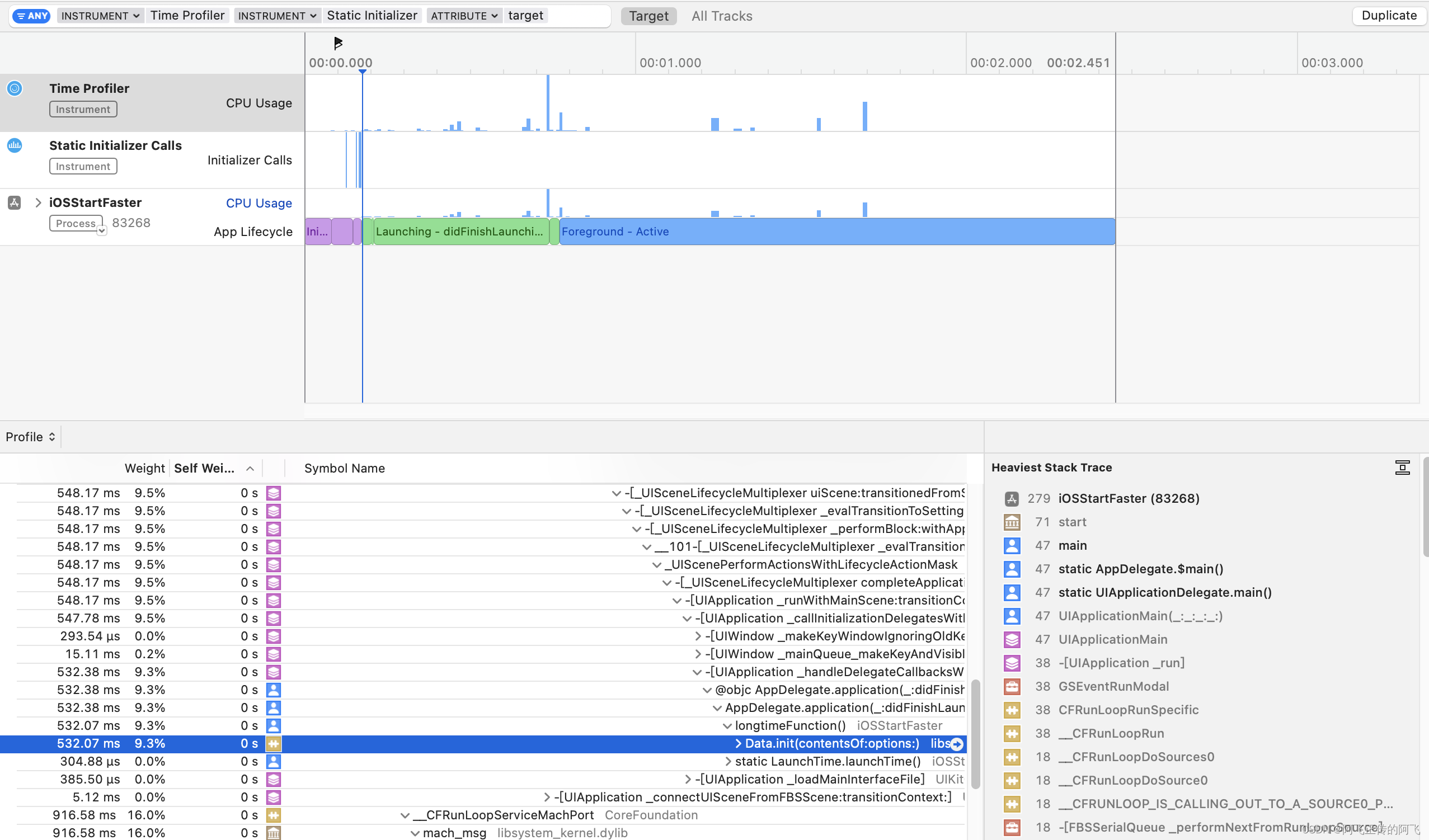Expand the iOSStartFaster process track
This screenshot has width=1429, height=840.
[38, 203]
